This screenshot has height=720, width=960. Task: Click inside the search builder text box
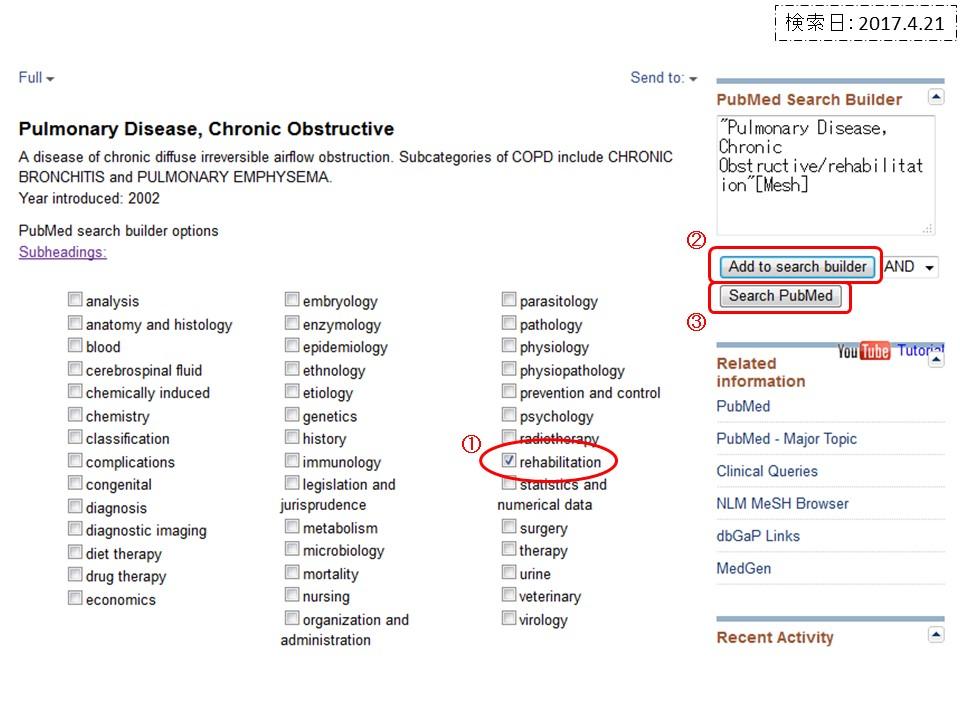point(825,175)
